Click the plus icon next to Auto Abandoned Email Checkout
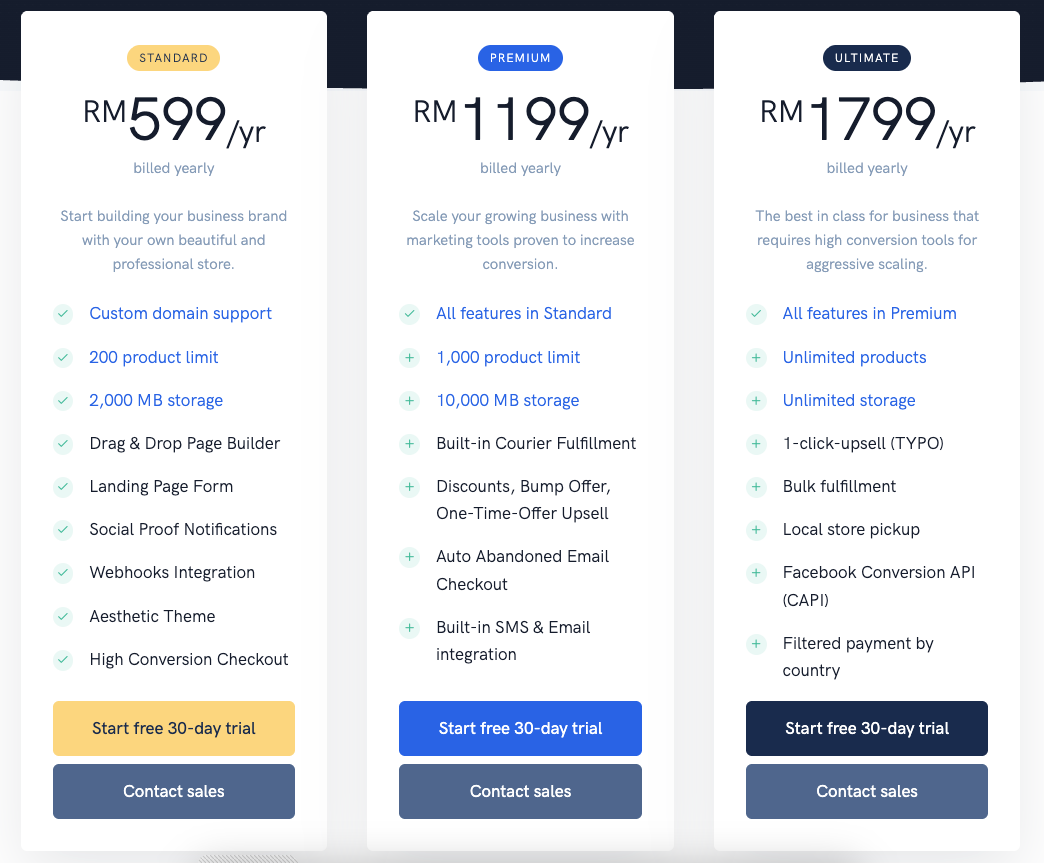This screenshot has width=1044, height=863. tap(409, 557)
